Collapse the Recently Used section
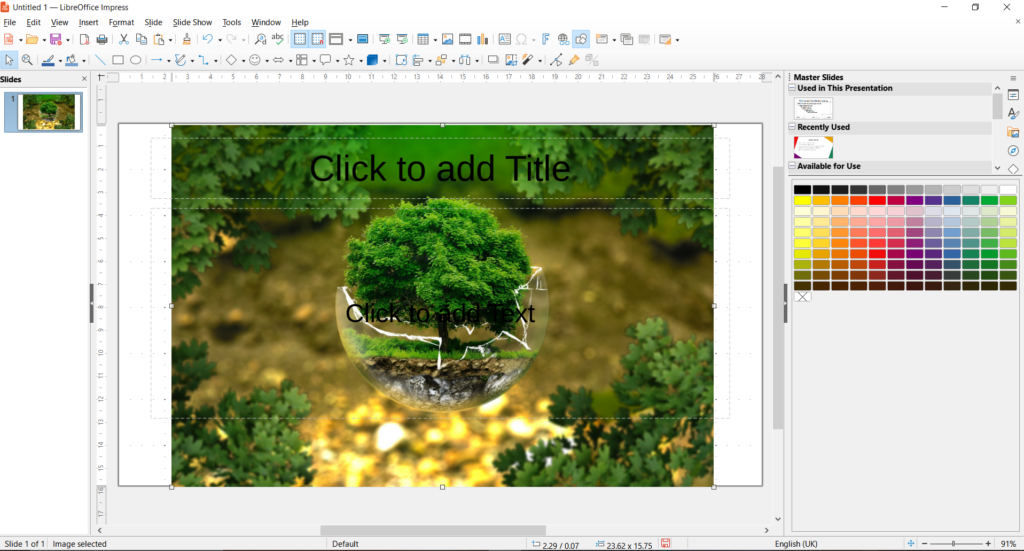This screenshot has width=1024, height=551. (793, 127)
